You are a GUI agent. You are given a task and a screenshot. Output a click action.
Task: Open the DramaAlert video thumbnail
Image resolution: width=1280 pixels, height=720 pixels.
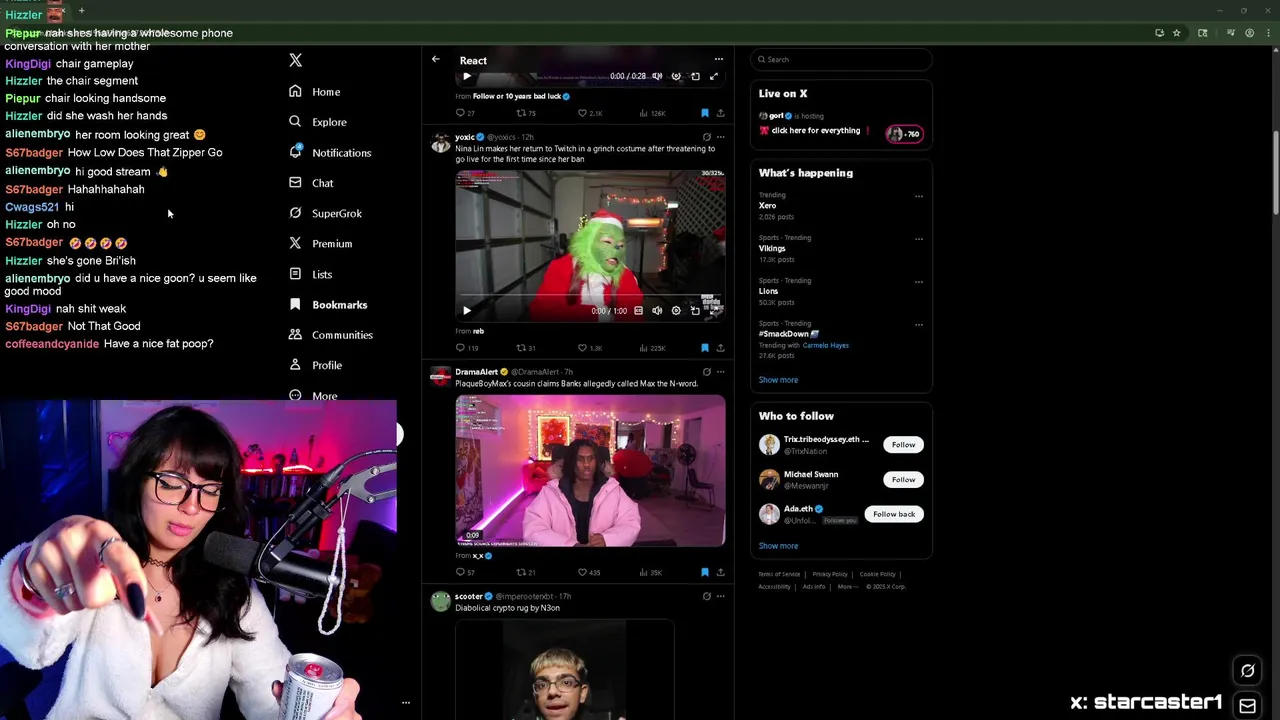(590, 471)
